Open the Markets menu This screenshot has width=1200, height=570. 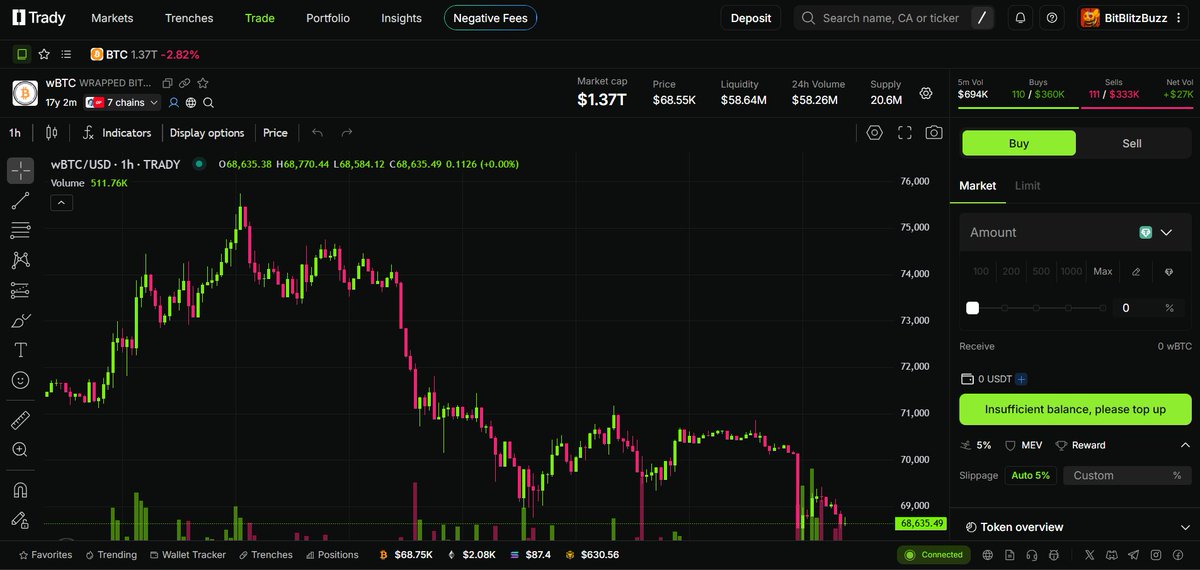point(112,18)
